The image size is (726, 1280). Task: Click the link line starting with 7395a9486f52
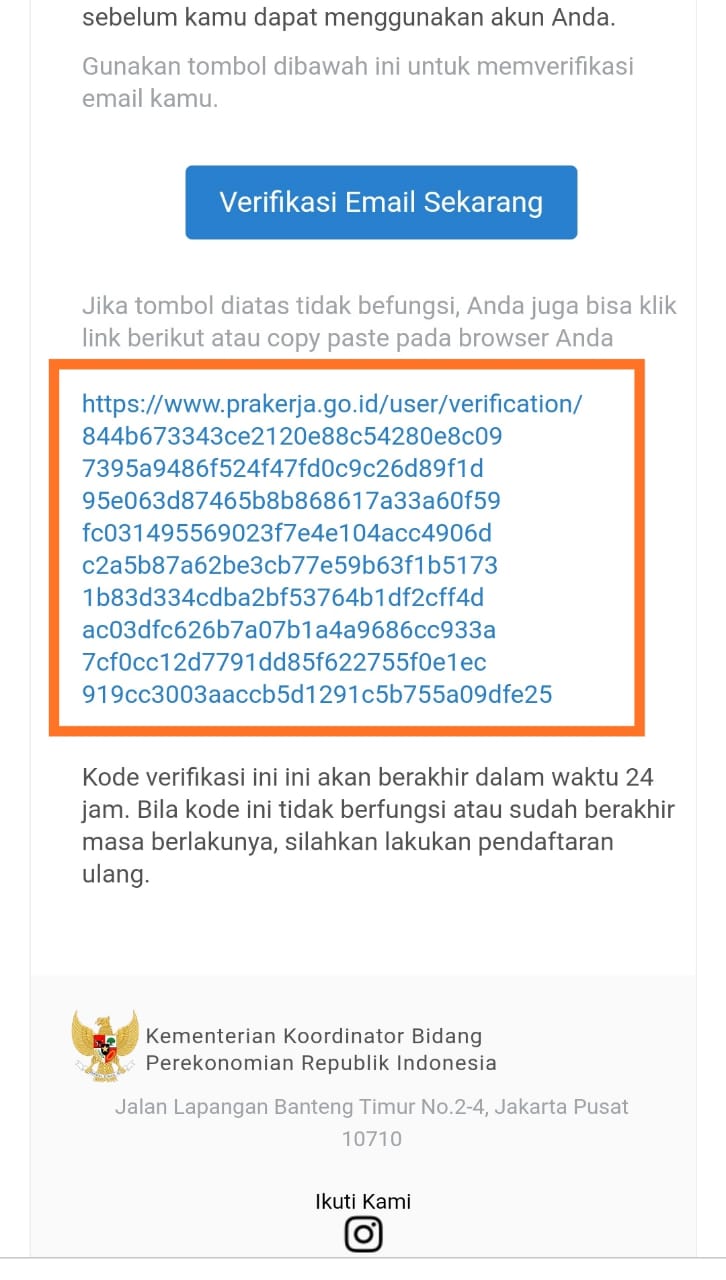(283, 469)
